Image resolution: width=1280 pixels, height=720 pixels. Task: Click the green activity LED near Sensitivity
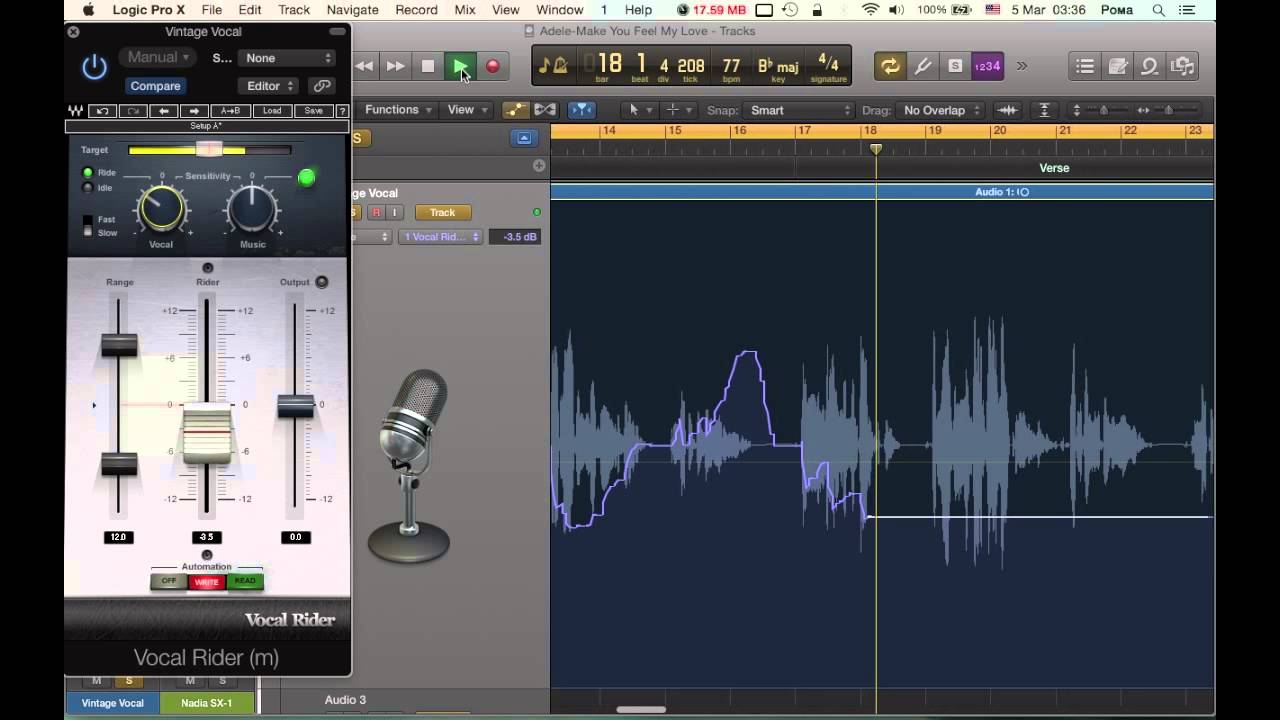click(307, 178)
